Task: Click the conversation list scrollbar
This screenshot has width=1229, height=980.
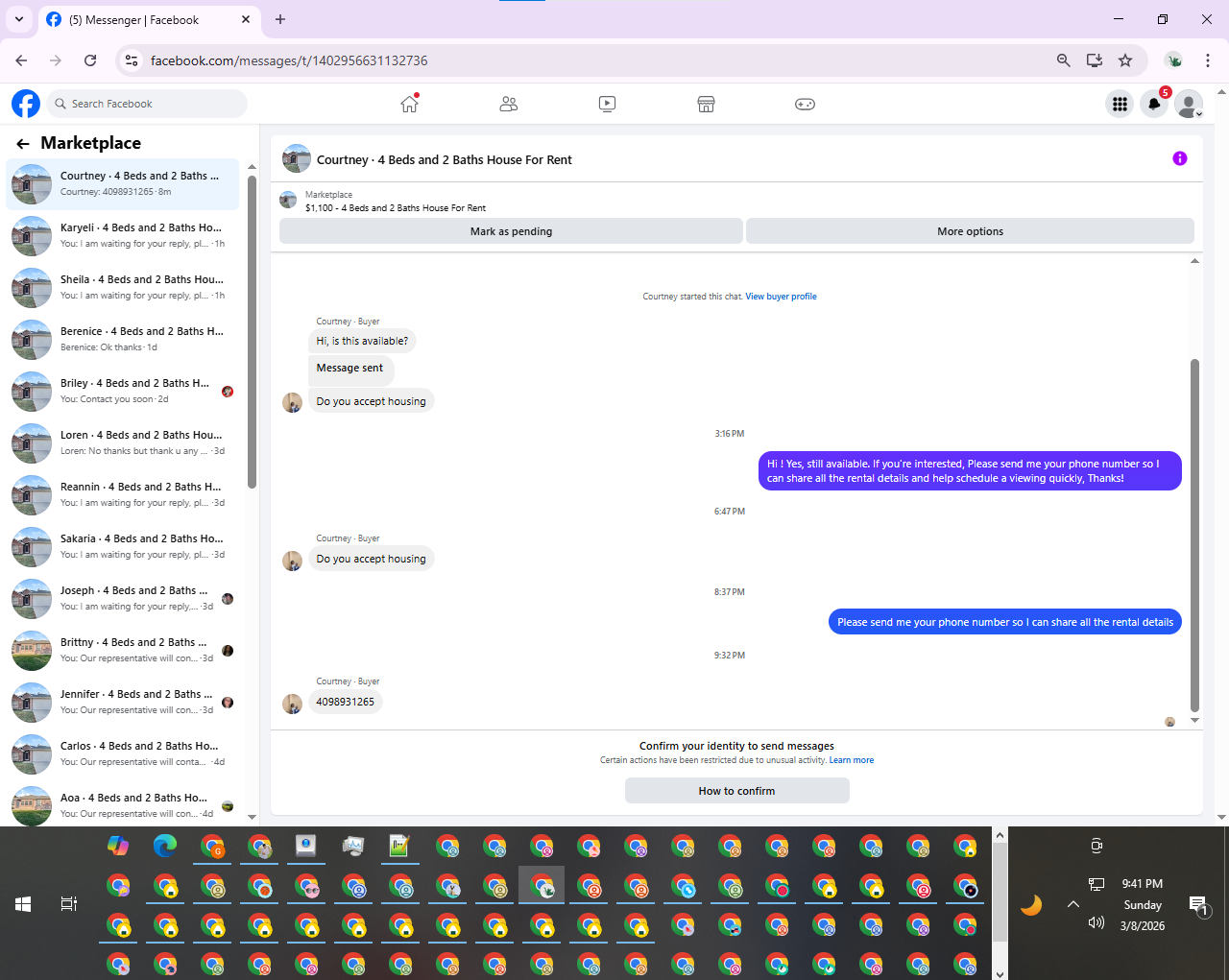Action: click(253, 331)
